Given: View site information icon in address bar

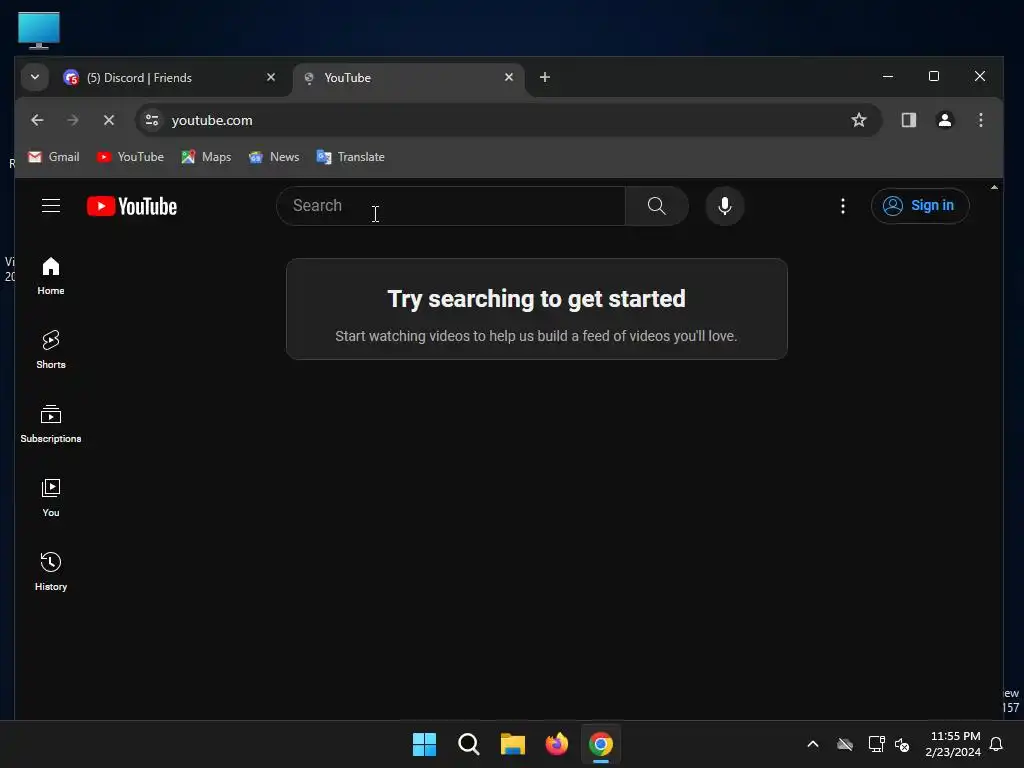Looking at the screenshot, I should 152,120.
